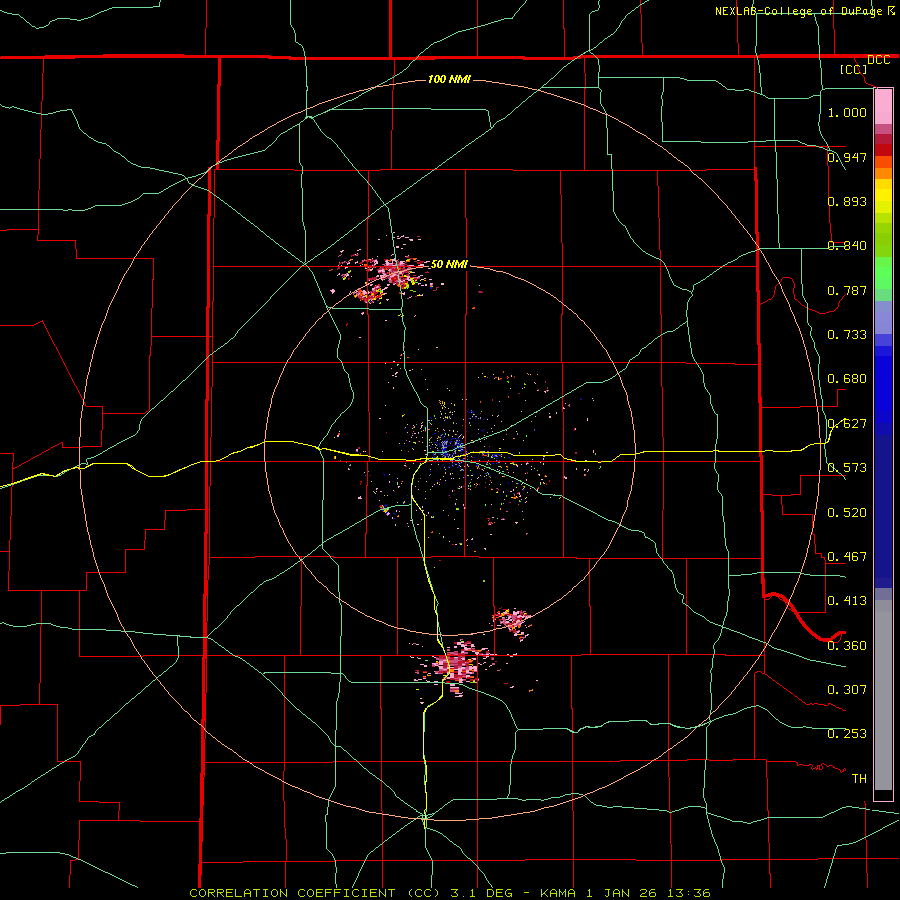This screenshot has width=900, height=900.
Task: Select the 0.307 scale value
Action: pyautogui.click(x=847, y=689)
